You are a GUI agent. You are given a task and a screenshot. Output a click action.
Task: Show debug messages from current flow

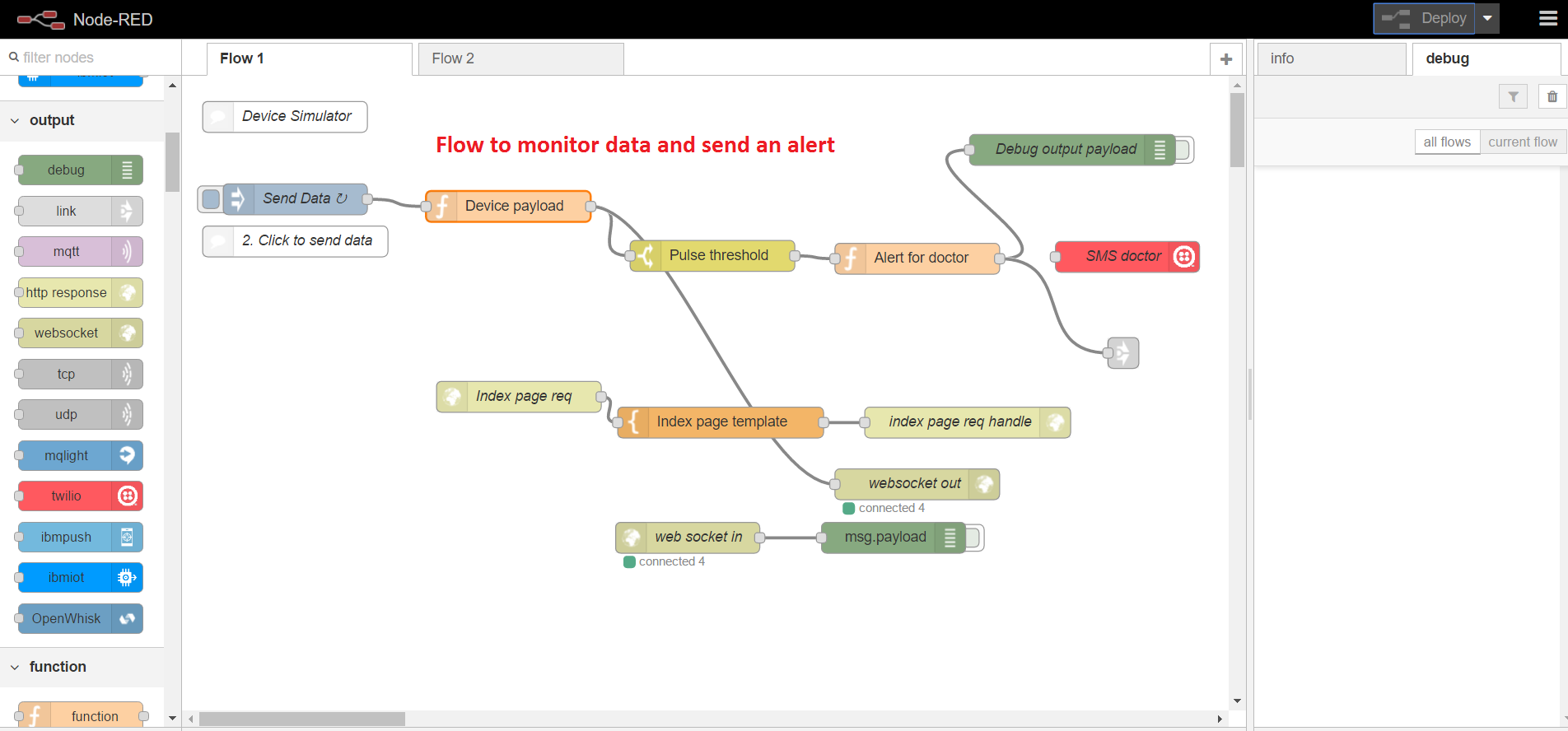click(x=1523, y=142)
